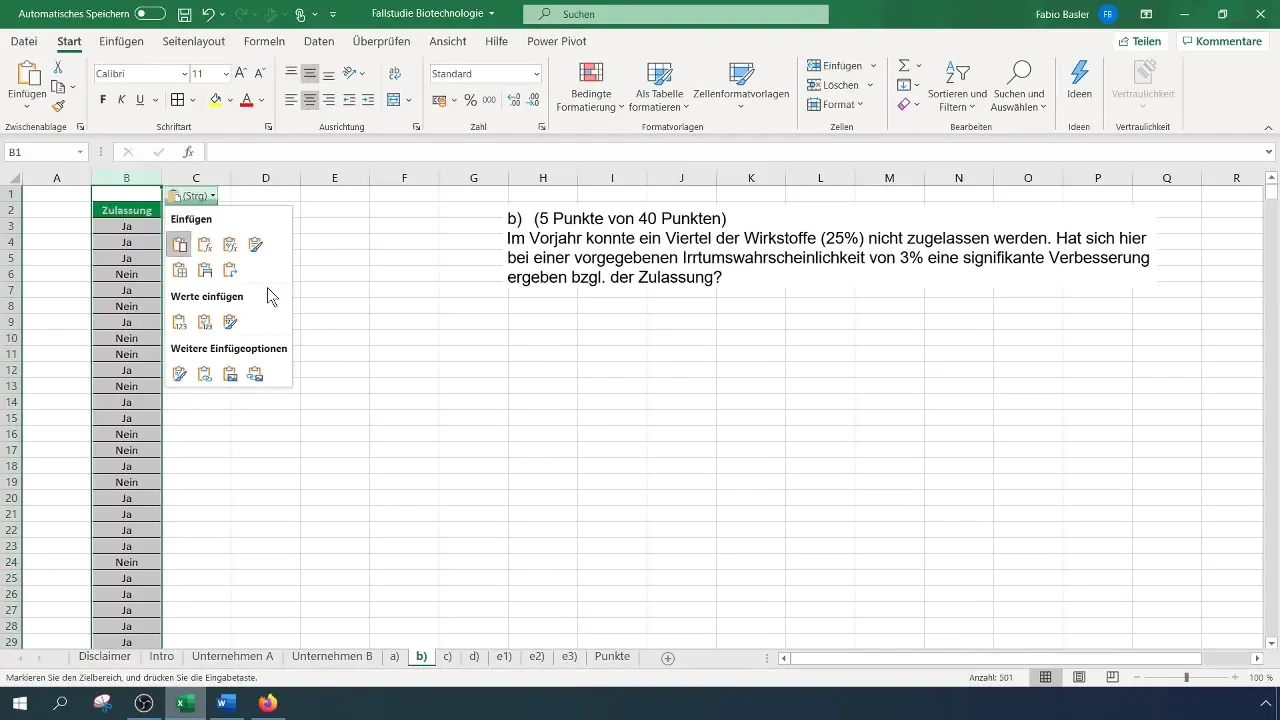1280x720 pixels.
Task: Click the Save icon in title bar
Action: (184, 15)
